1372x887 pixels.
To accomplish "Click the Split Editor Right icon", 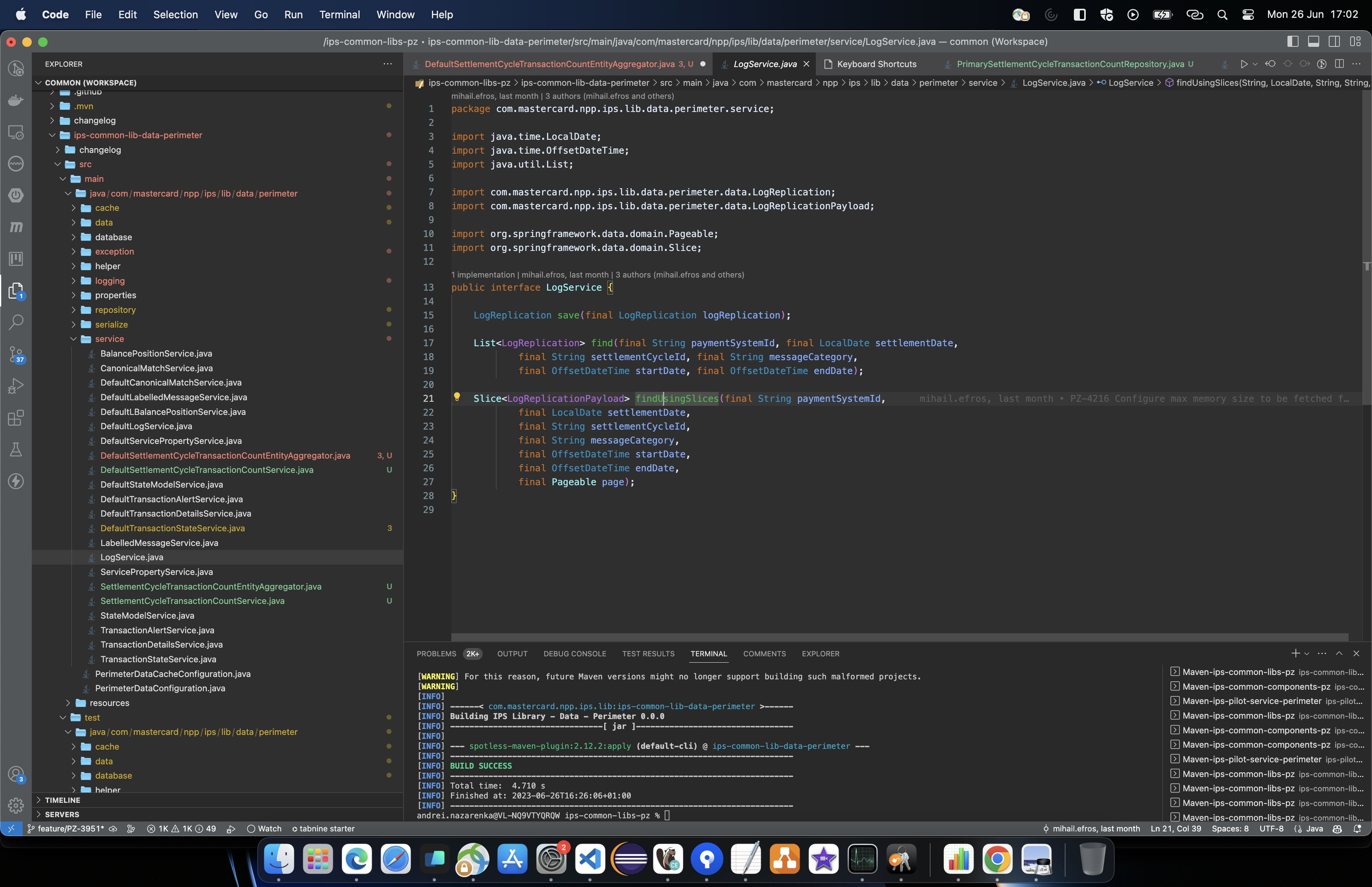I will click(x=1339, y=64).
